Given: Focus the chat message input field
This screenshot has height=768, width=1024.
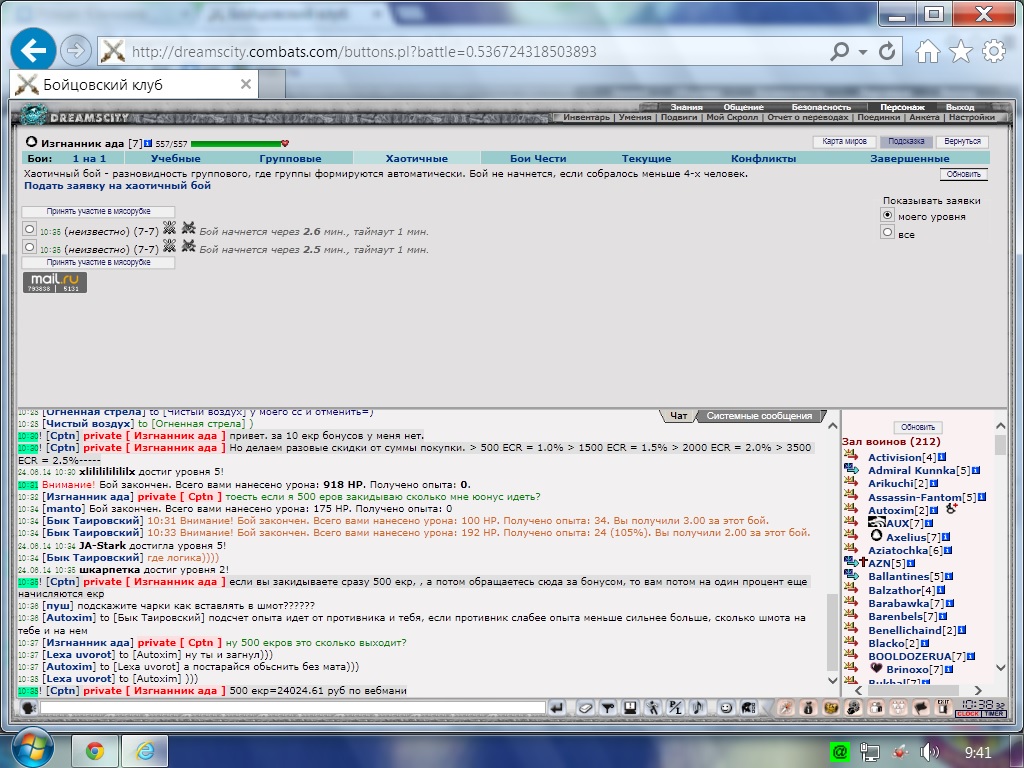Looking at the screenshot, I should coord(293,707).
